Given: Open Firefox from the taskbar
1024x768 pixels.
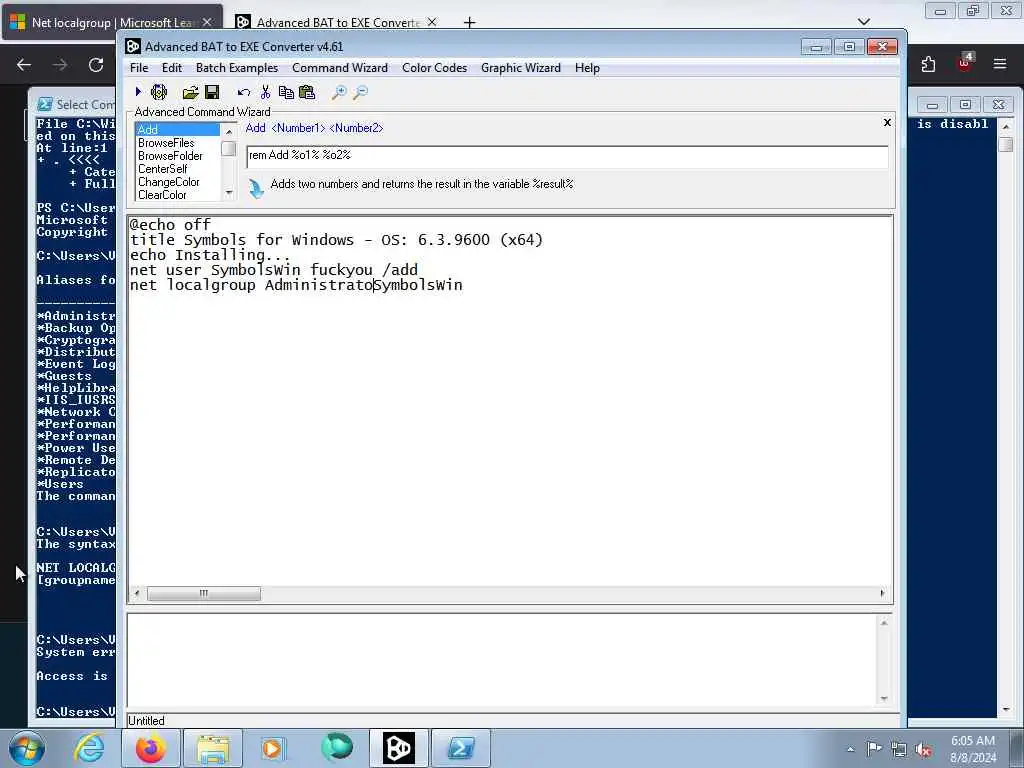Looking at the screenshot, I should 151,748.
